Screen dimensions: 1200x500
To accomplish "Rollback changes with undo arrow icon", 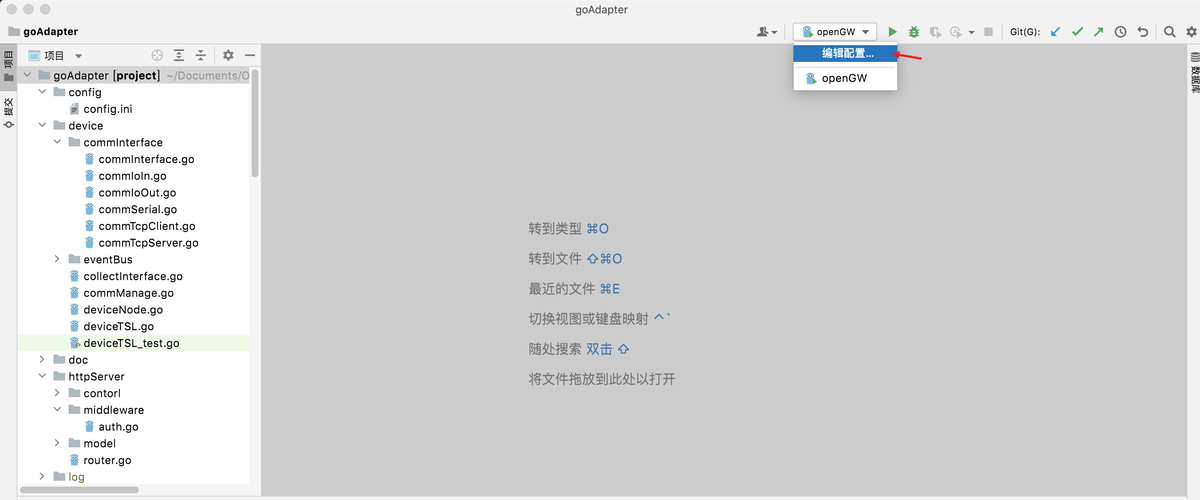I will (1142, 32).
